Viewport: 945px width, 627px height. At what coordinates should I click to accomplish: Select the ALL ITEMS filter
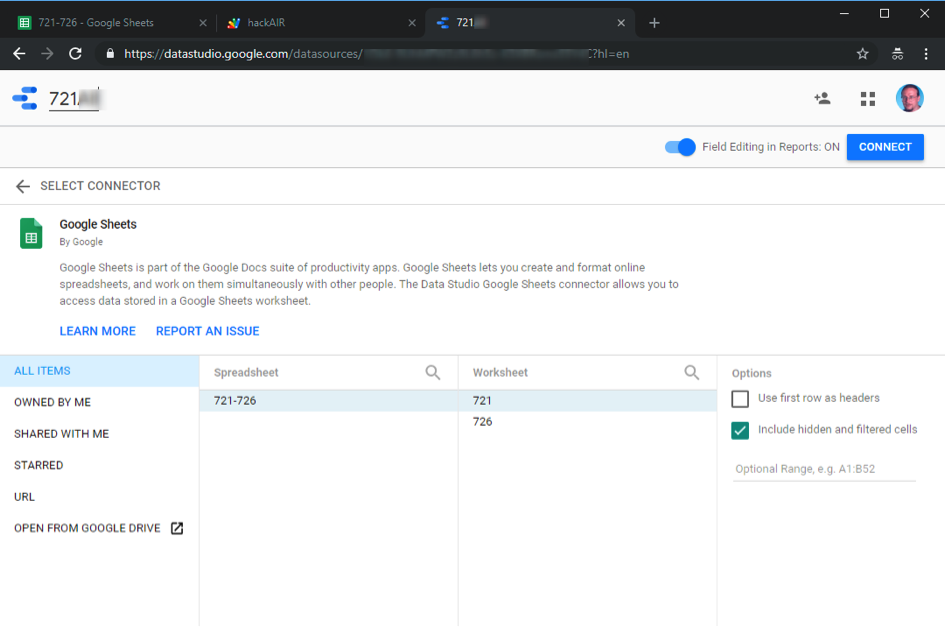99,371
